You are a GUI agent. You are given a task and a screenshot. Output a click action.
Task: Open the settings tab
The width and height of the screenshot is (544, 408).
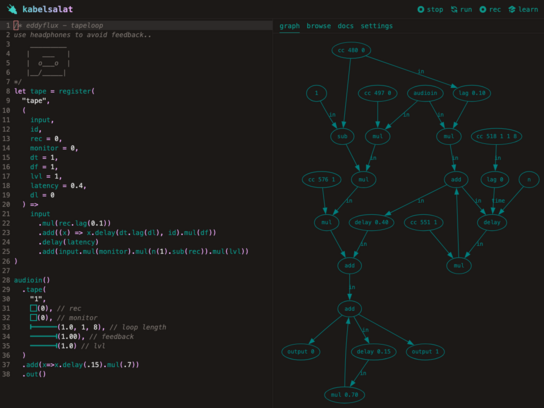376,26
